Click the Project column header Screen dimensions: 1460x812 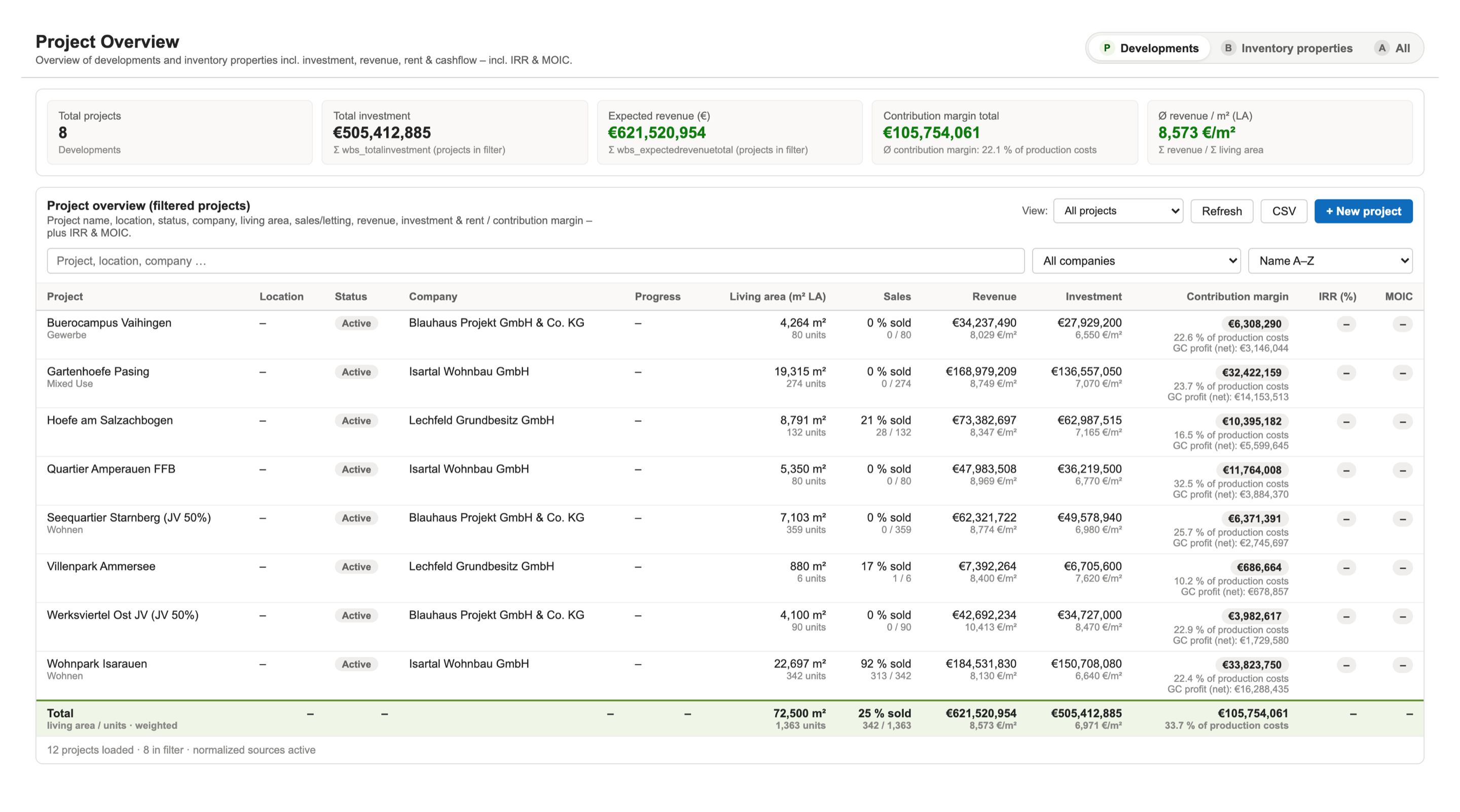pyautogui.click(x=64, y=297)
